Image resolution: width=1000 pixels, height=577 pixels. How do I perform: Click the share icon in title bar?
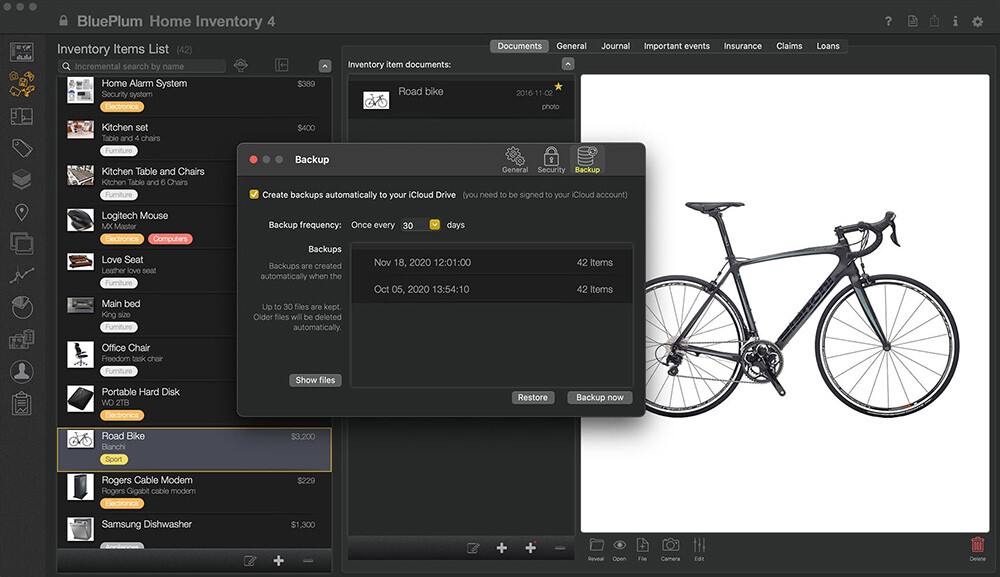(934, 21)
